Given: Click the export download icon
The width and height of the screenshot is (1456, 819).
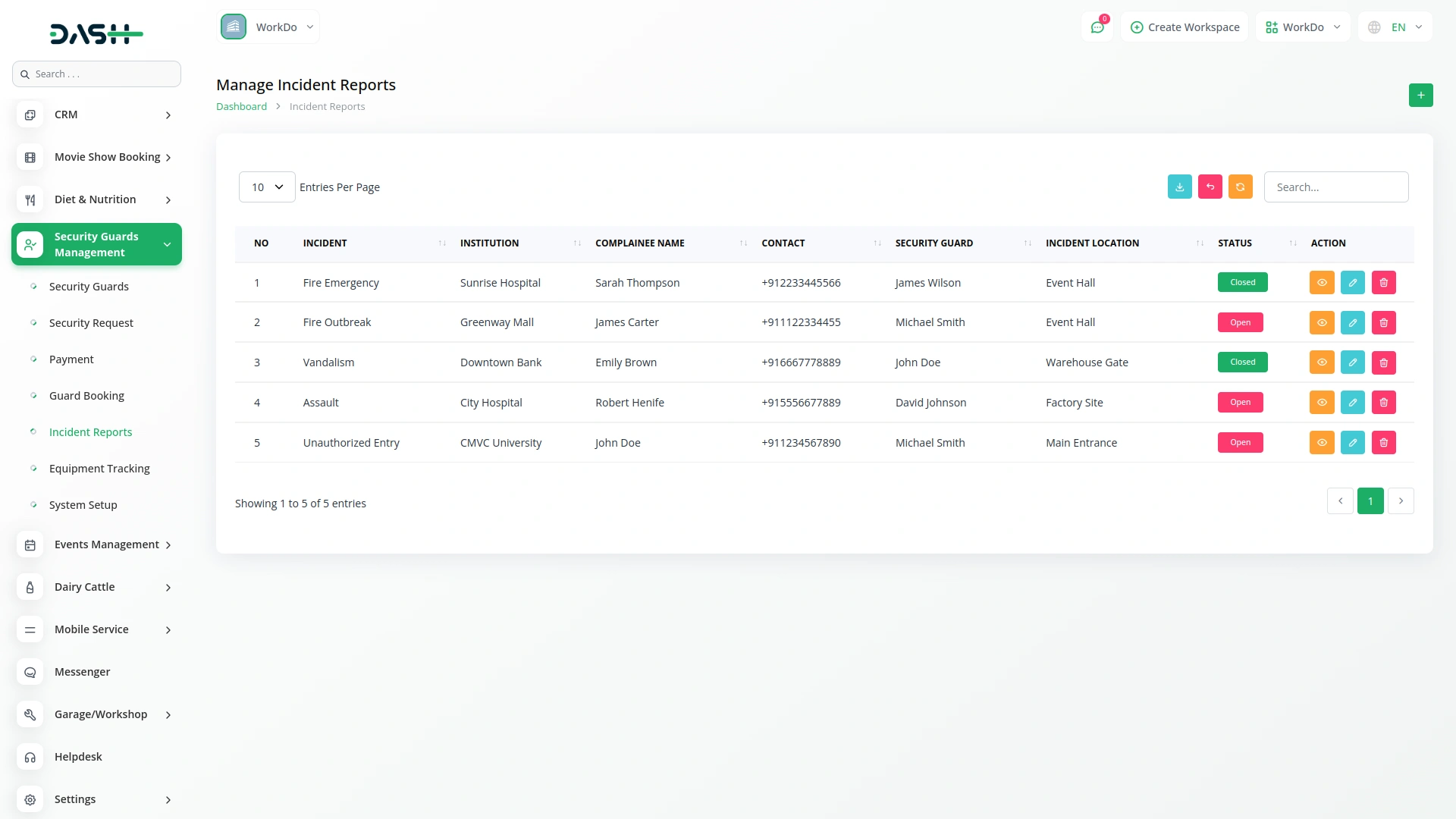Looking at the screenshot, I should click(x=1179, y=187).
